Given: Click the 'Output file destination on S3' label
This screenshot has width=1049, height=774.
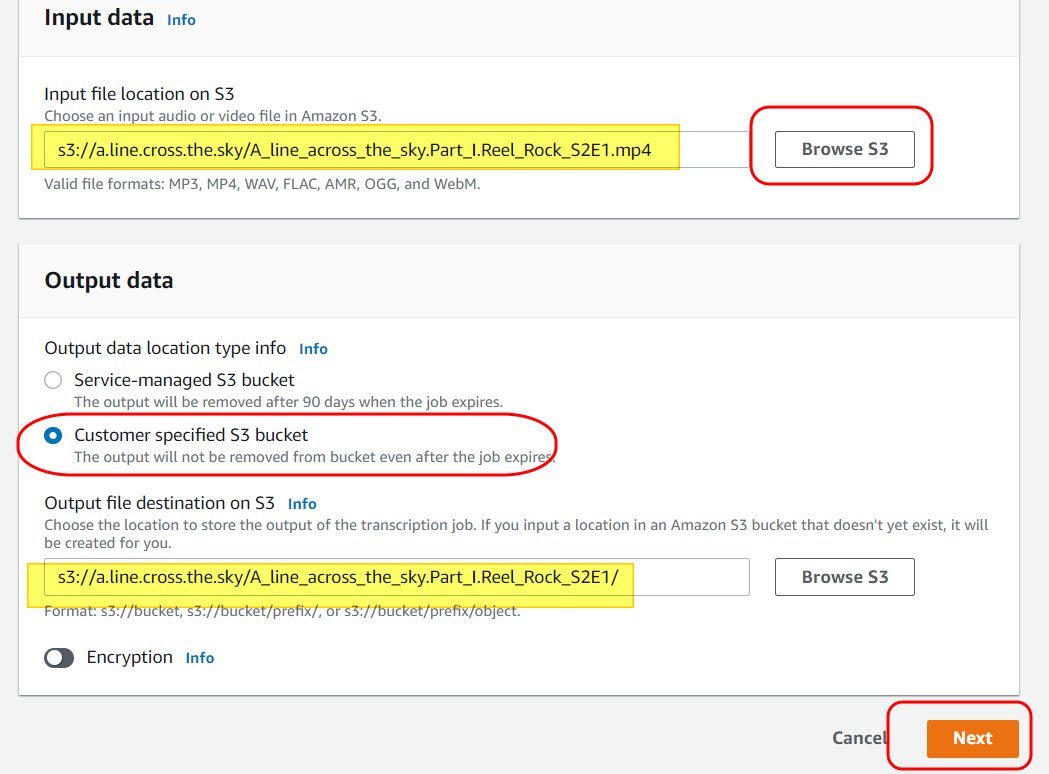Looking at the screenshot, I should coord(159,503).
